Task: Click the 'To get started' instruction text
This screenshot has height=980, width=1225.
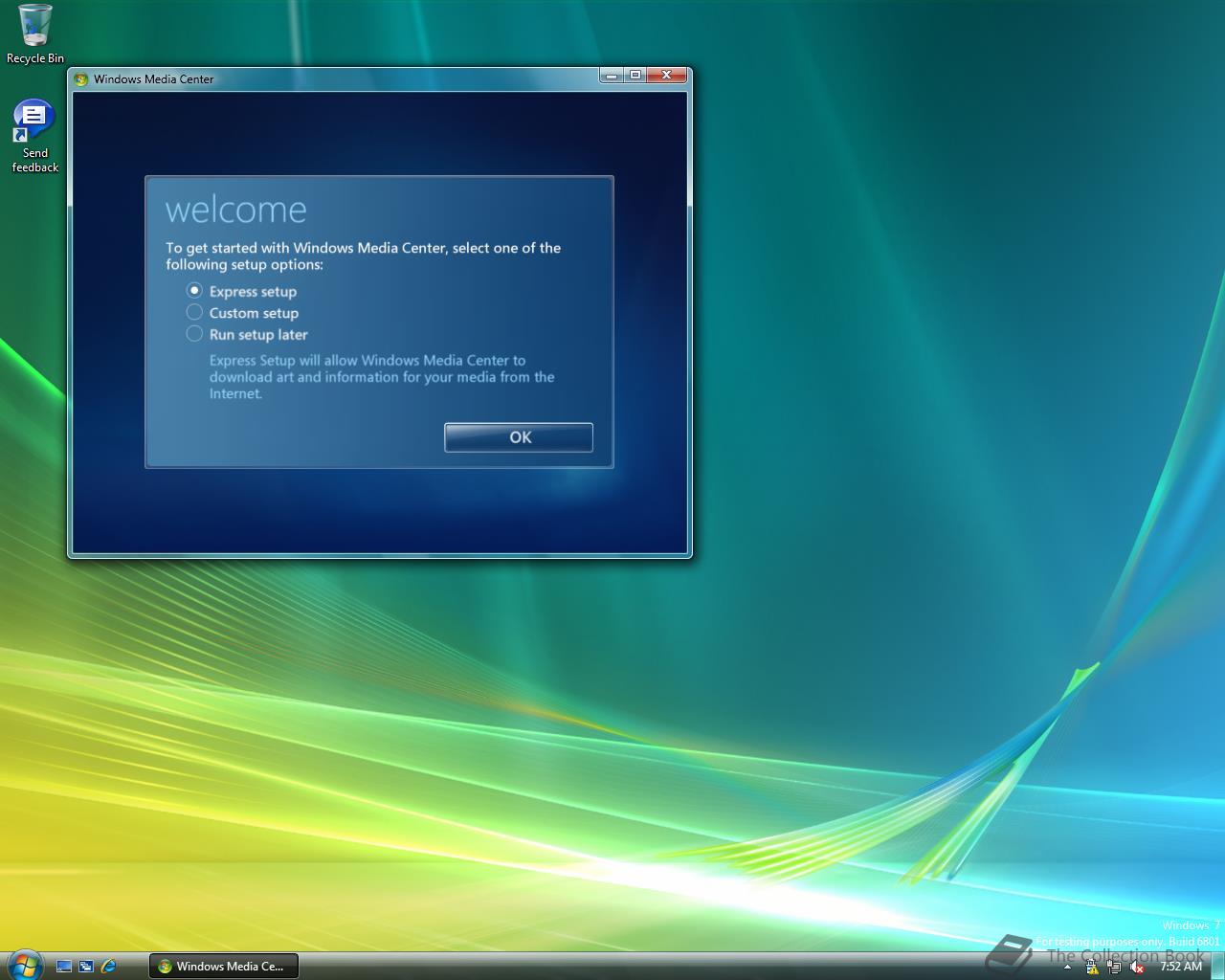Action: coord(363,256)
